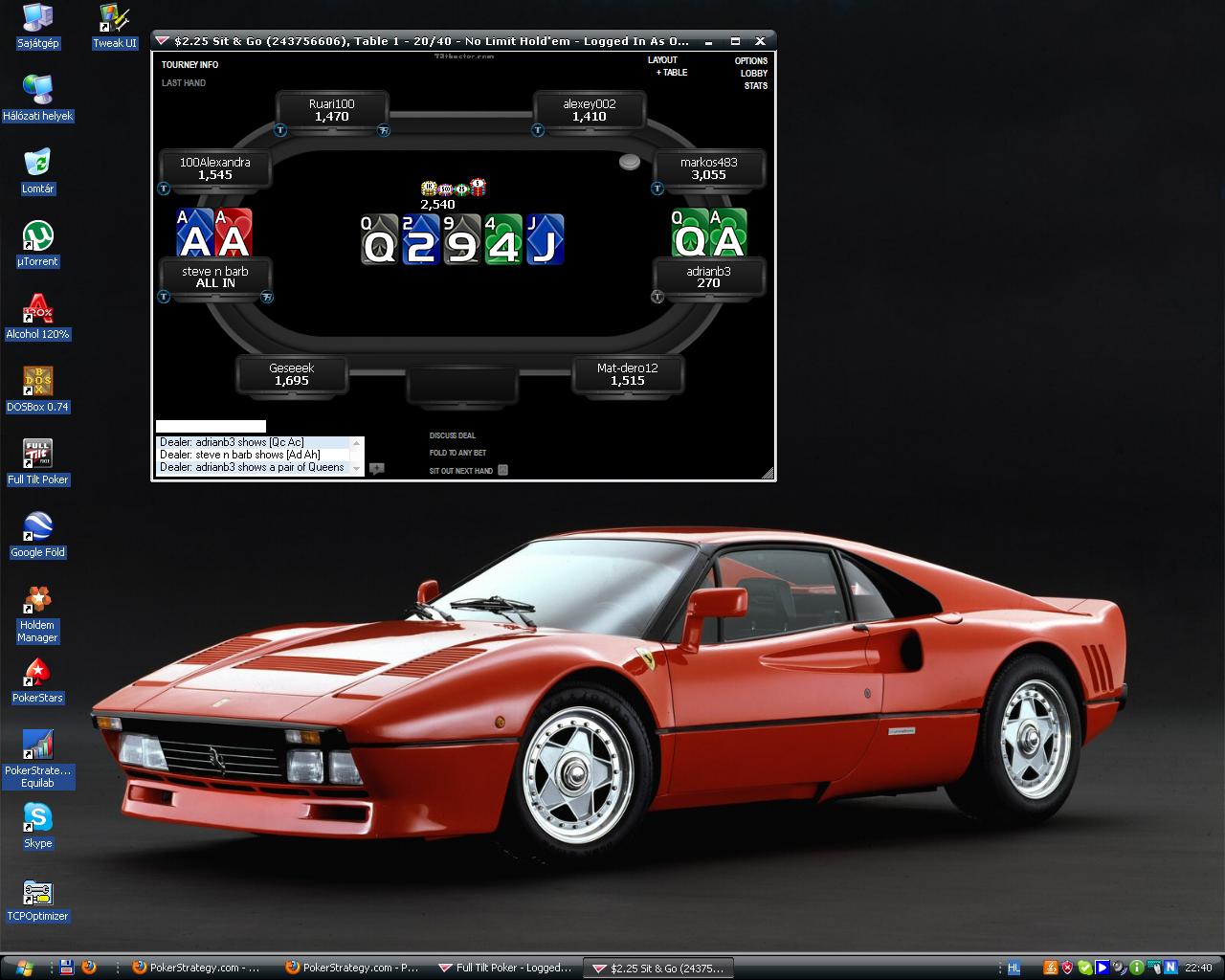Click the HL language indicator in tray
Image resolution: width=1225 pixels, height=980 pixels.
(1013, 968)
